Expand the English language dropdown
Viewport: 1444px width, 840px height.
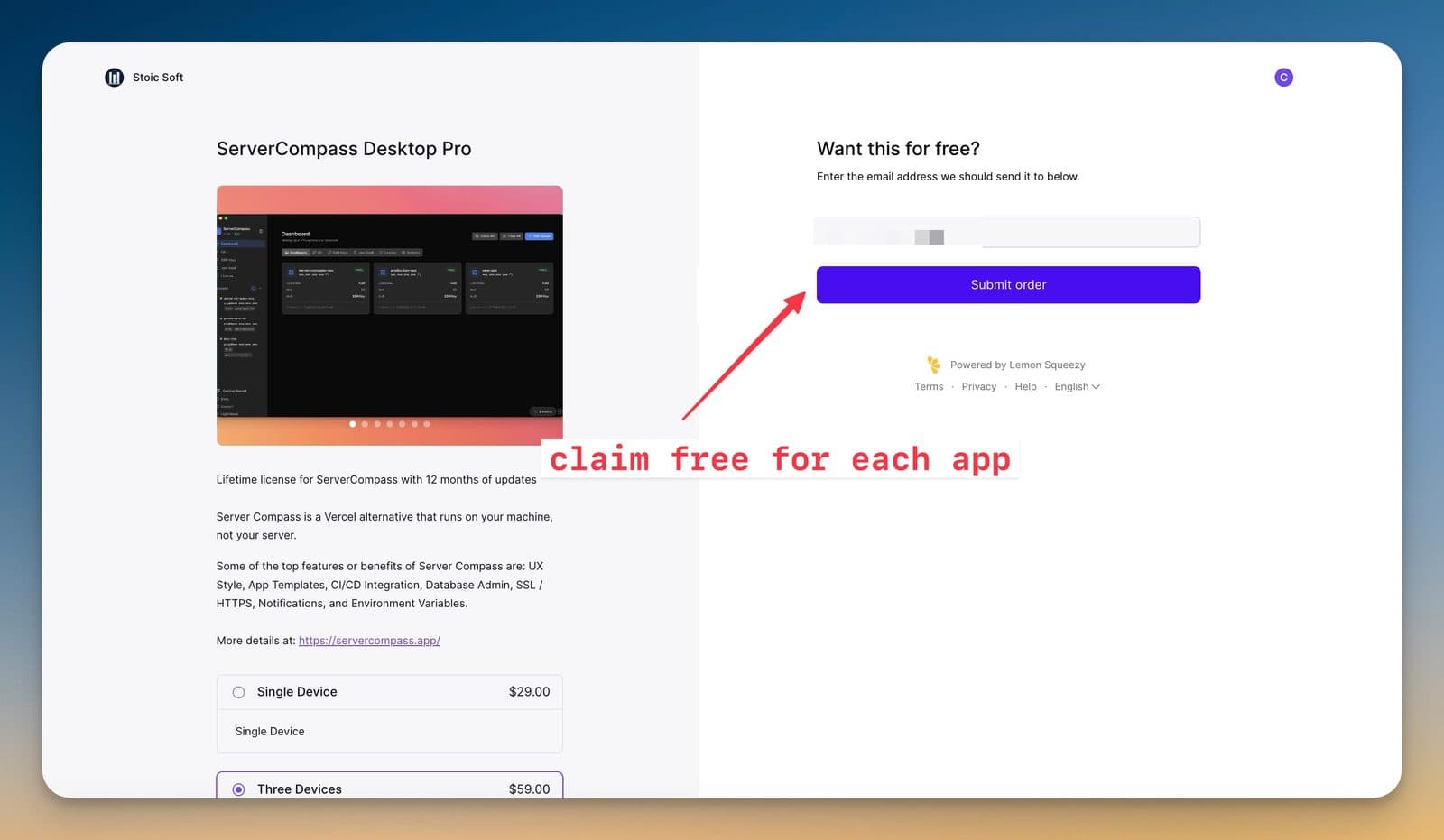[x=1077, y=387]
